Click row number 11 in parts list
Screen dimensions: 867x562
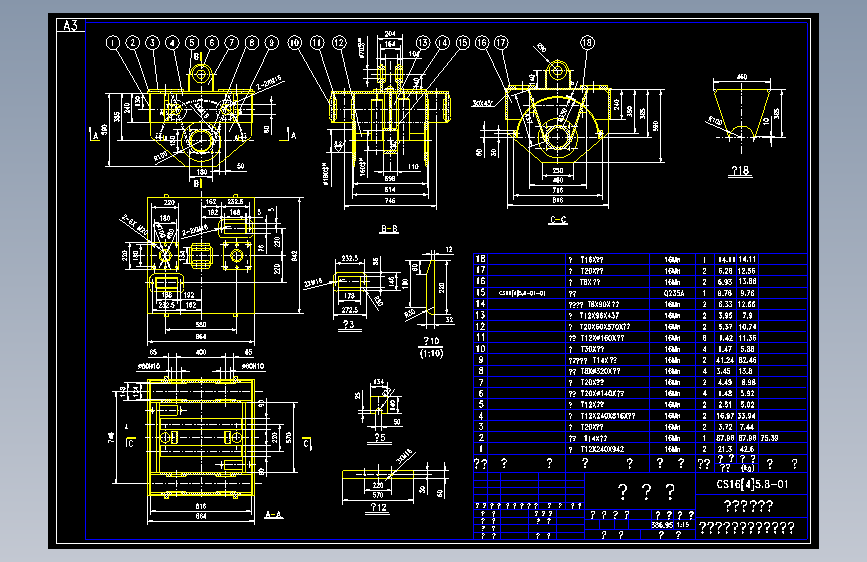pos(480,337)
